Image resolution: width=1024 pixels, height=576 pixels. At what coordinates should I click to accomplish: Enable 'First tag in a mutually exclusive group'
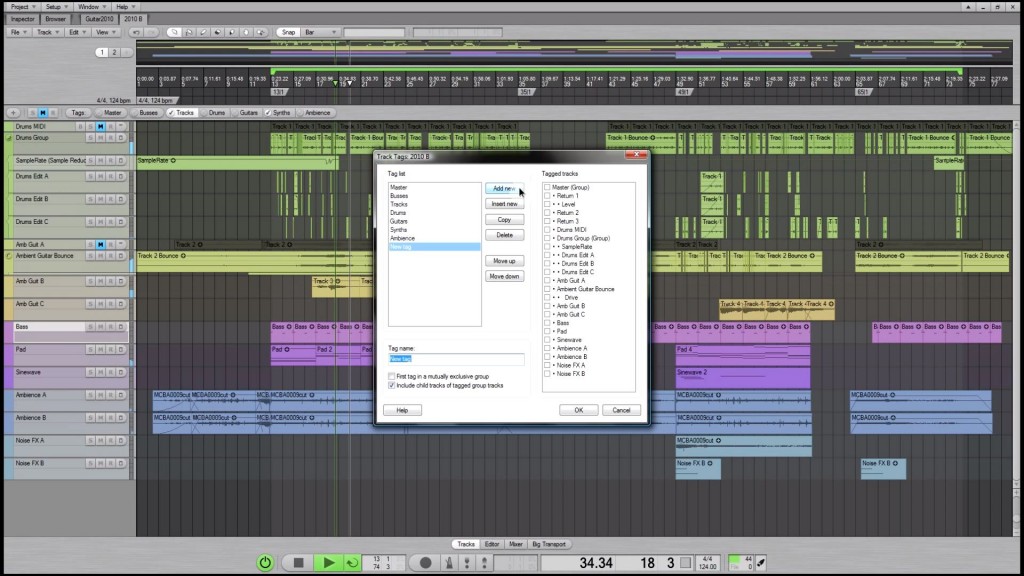pos(391,376)
